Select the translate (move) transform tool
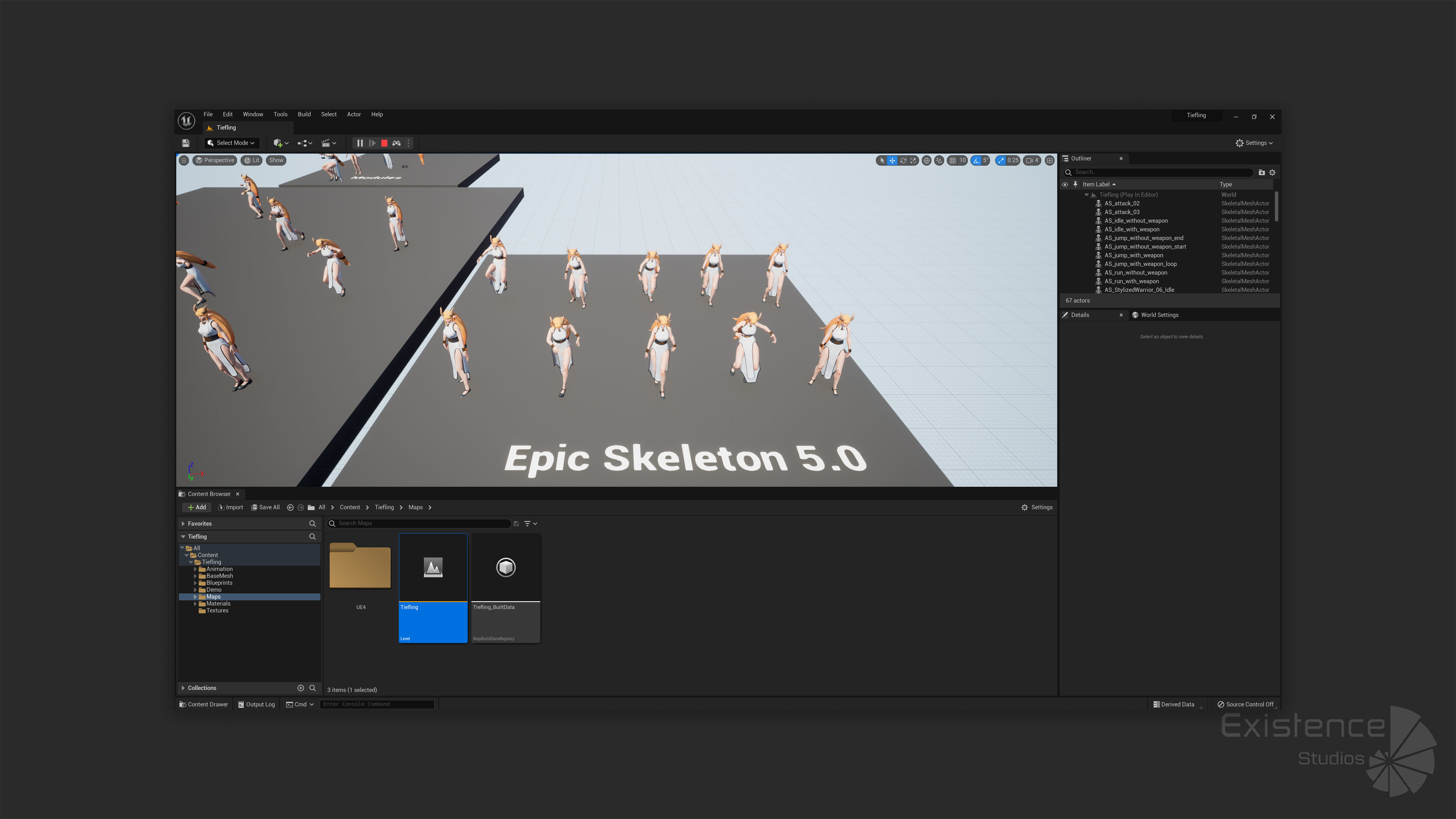The height and width of the screenshot is (819, 1456). pos(892,160)
